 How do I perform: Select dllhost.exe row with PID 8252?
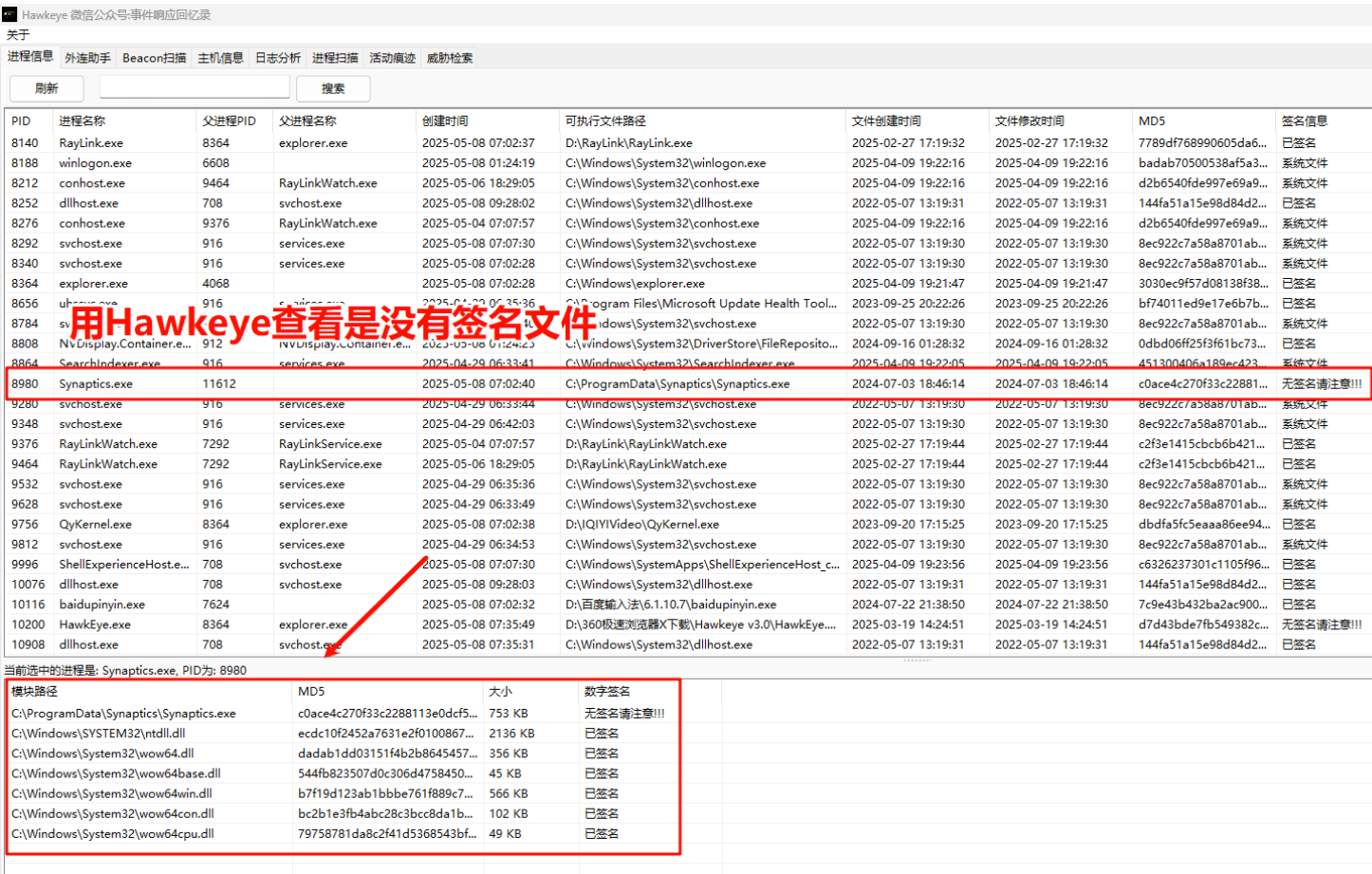tap(688, 203)
